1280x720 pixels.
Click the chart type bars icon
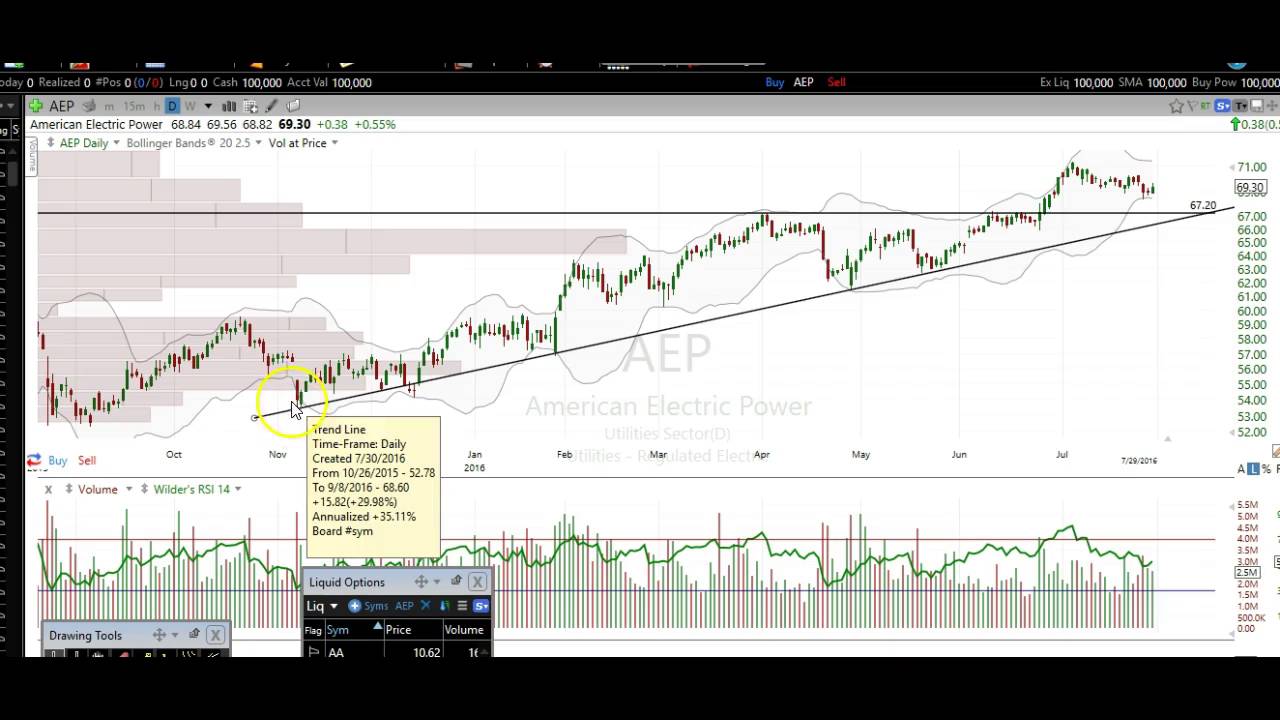[x=229, y=106]
